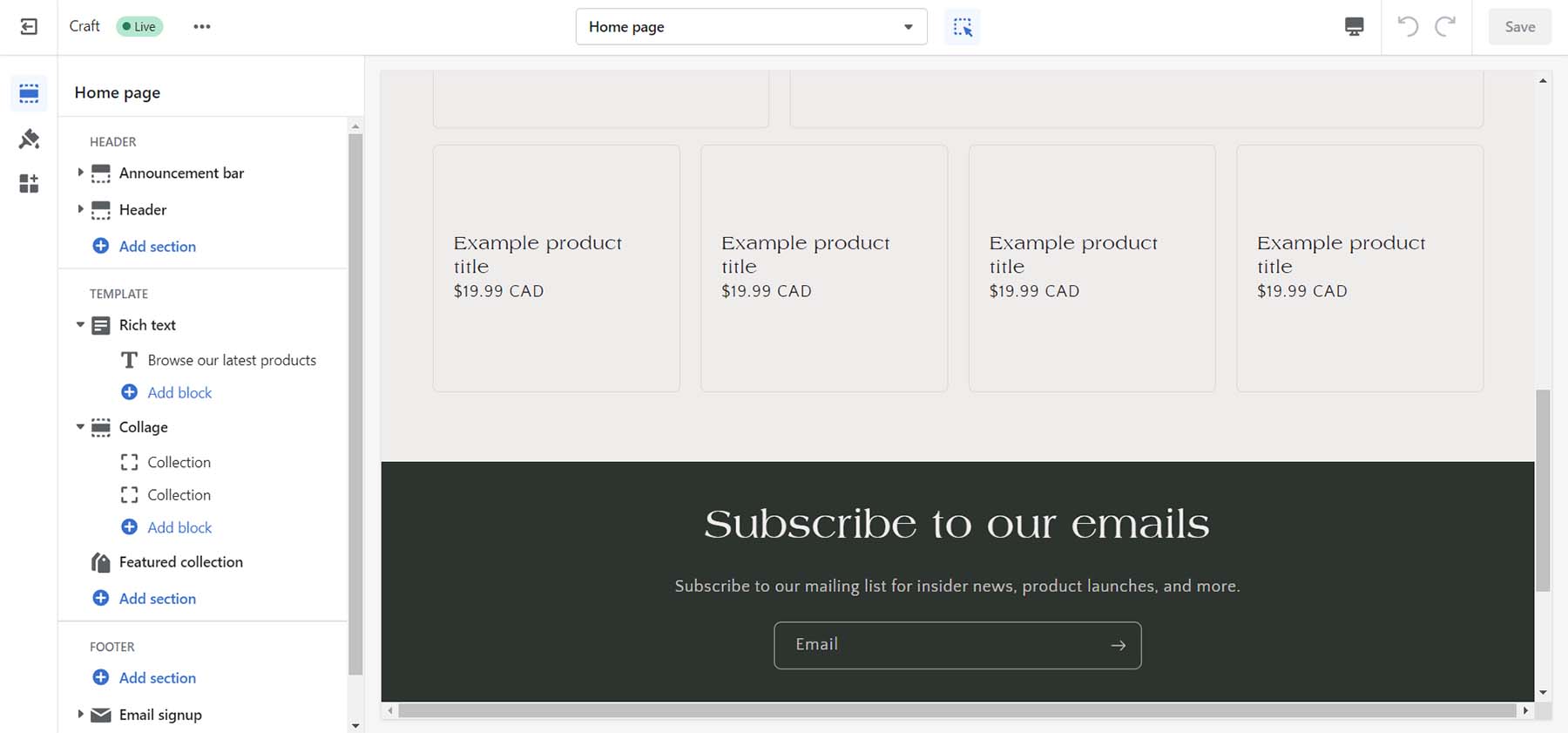
Task: Click plus icon beside Footer Add section
Action: click(101, 677)
